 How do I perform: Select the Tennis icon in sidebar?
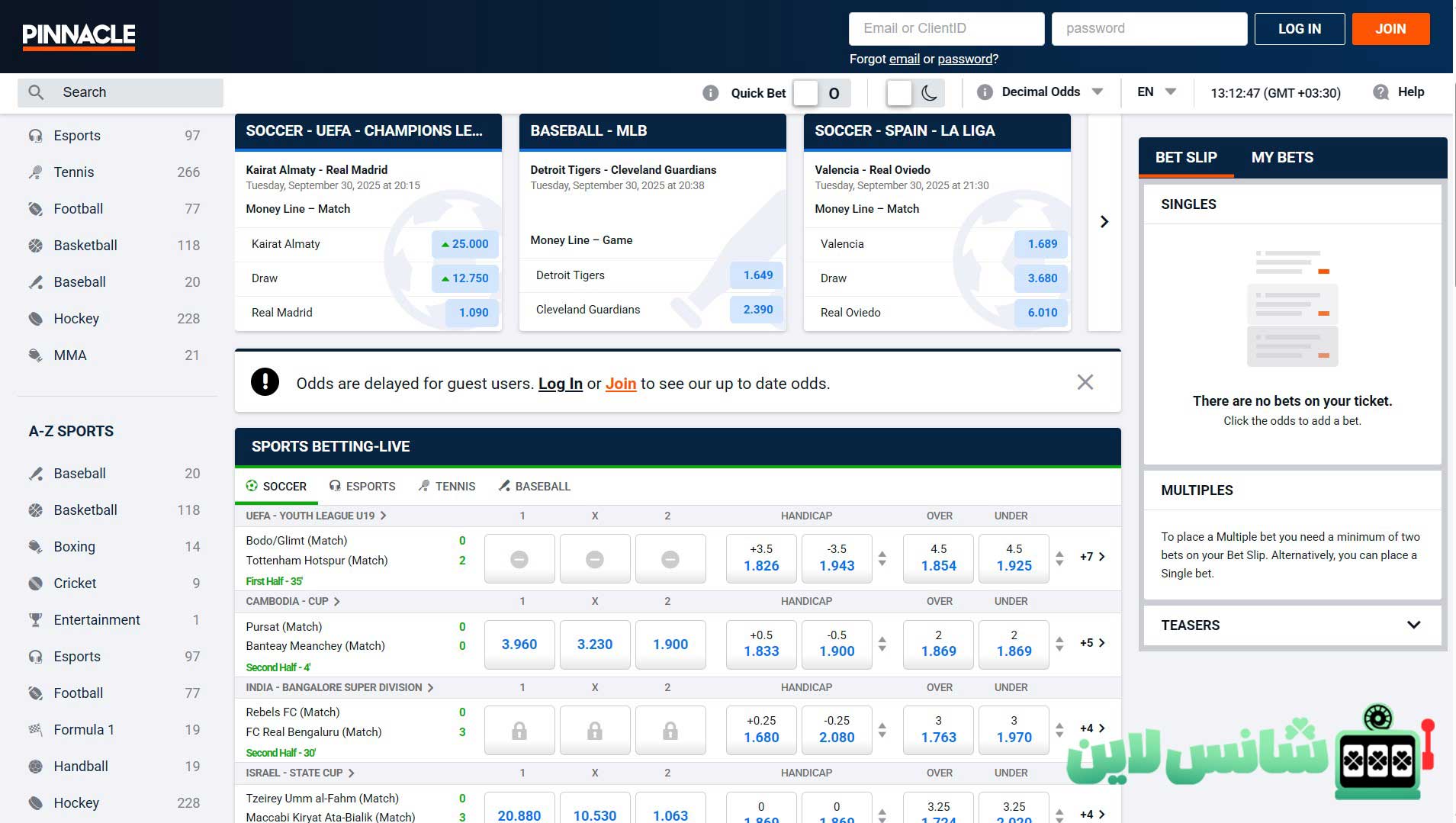(35, 172)
